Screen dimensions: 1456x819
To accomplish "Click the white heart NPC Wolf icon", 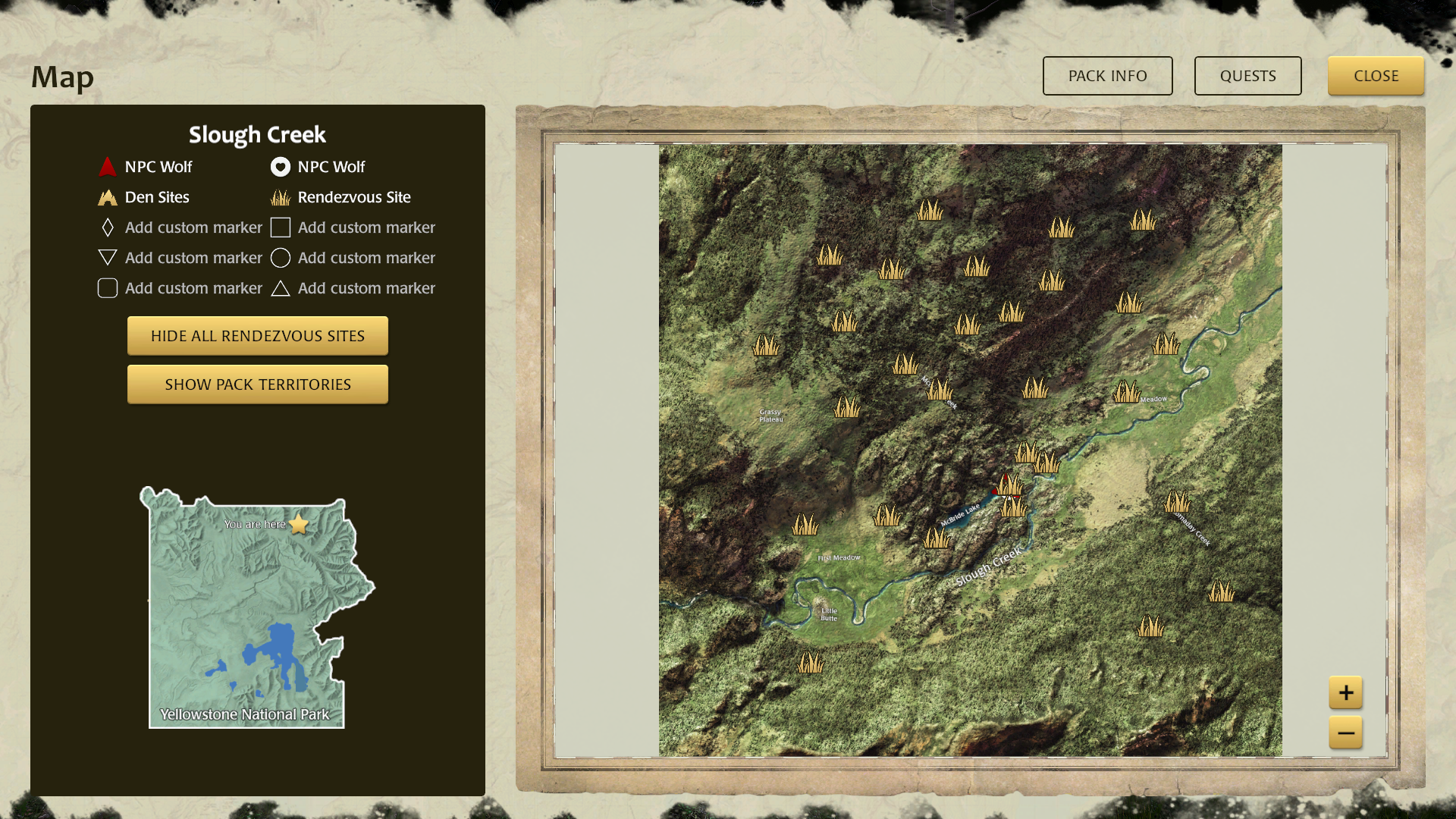I will click(x=281, y=167).
